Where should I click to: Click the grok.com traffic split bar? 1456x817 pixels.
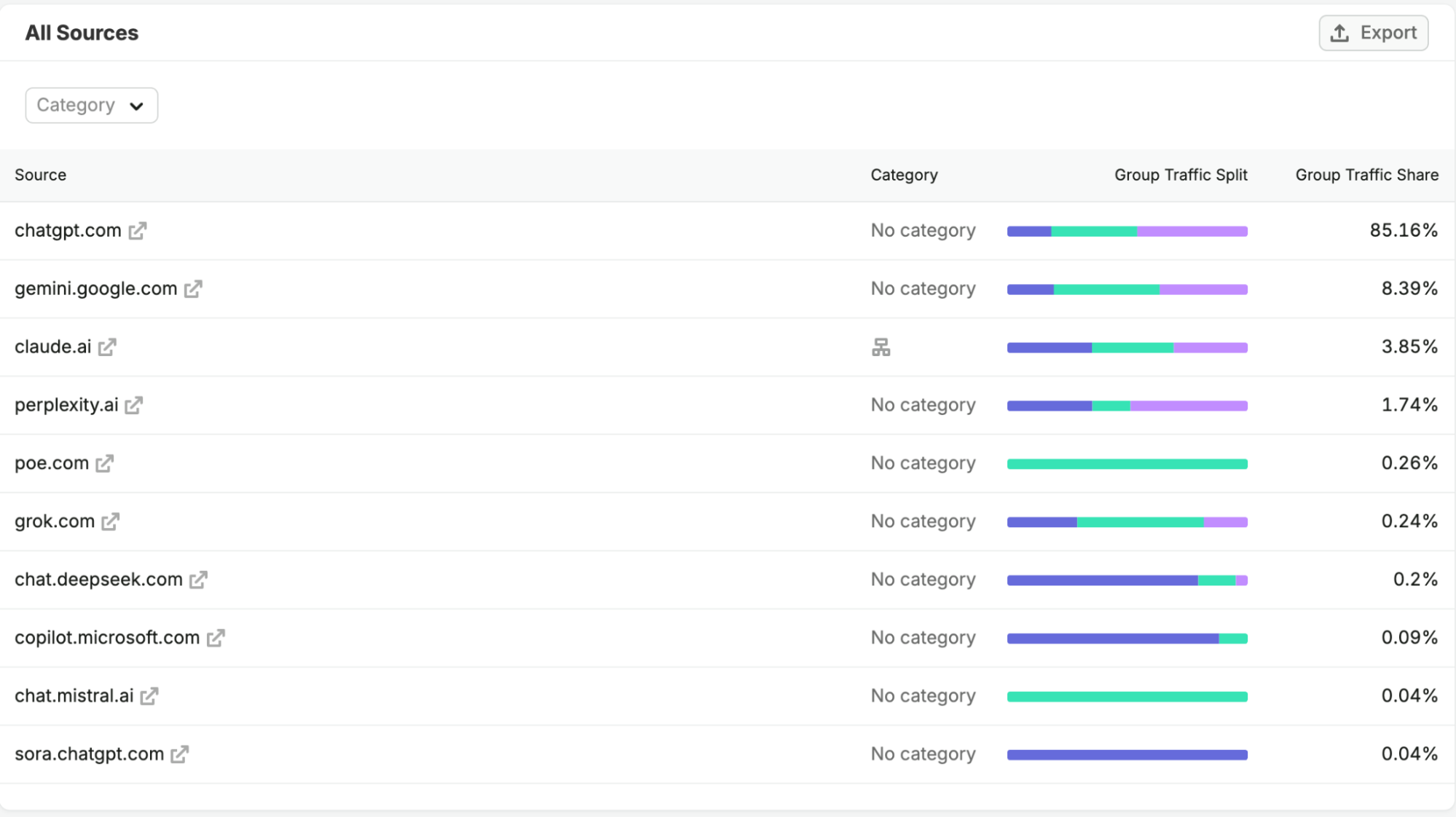tap(1128, 523)
